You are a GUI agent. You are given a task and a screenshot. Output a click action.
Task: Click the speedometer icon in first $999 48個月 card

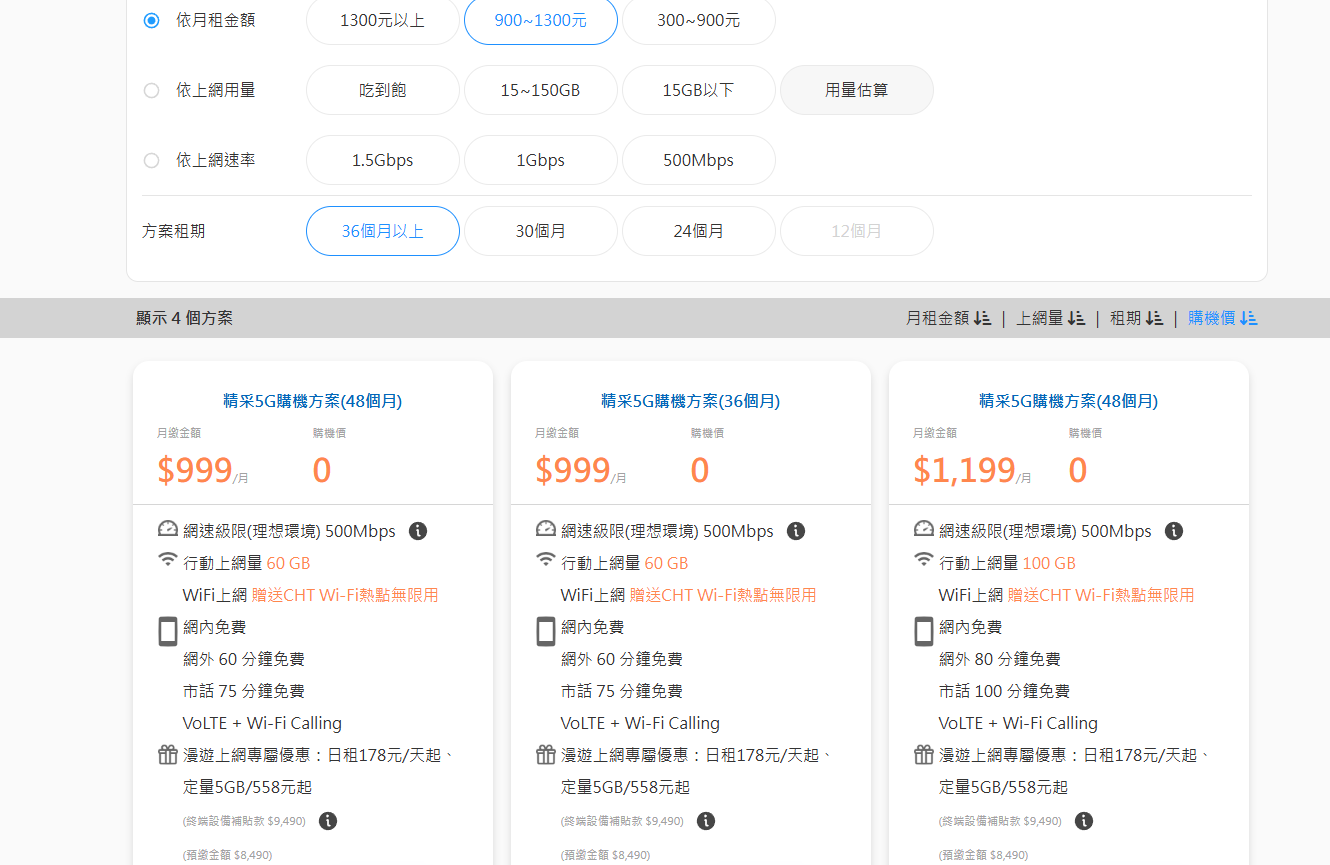click(x=168, y=529)
